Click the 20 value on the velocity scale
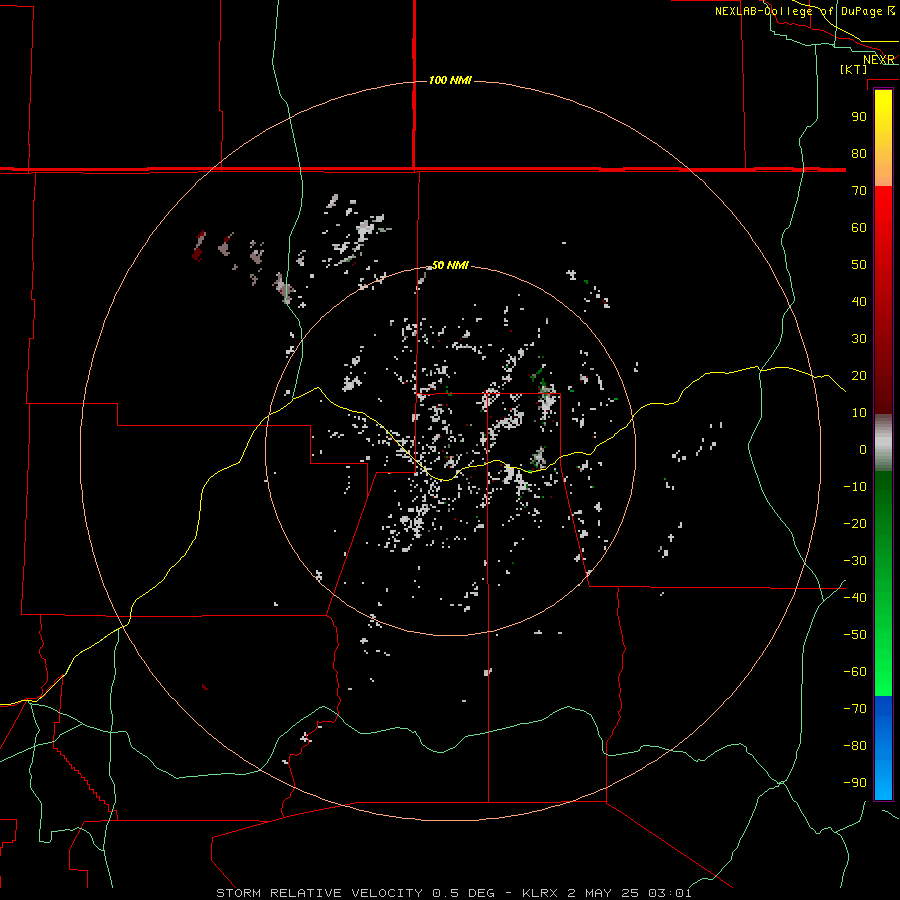Viewport: 900px width, 900px height. (859, 375)
